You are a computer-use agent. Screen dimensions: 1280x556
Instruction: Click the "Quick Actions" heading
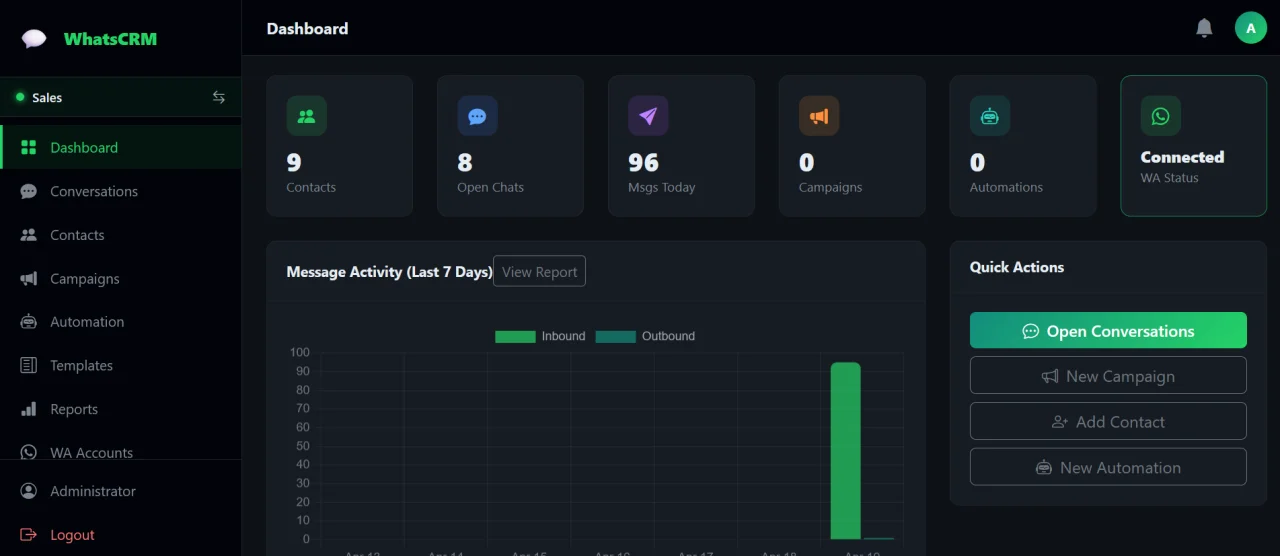tap(1016, 267)
